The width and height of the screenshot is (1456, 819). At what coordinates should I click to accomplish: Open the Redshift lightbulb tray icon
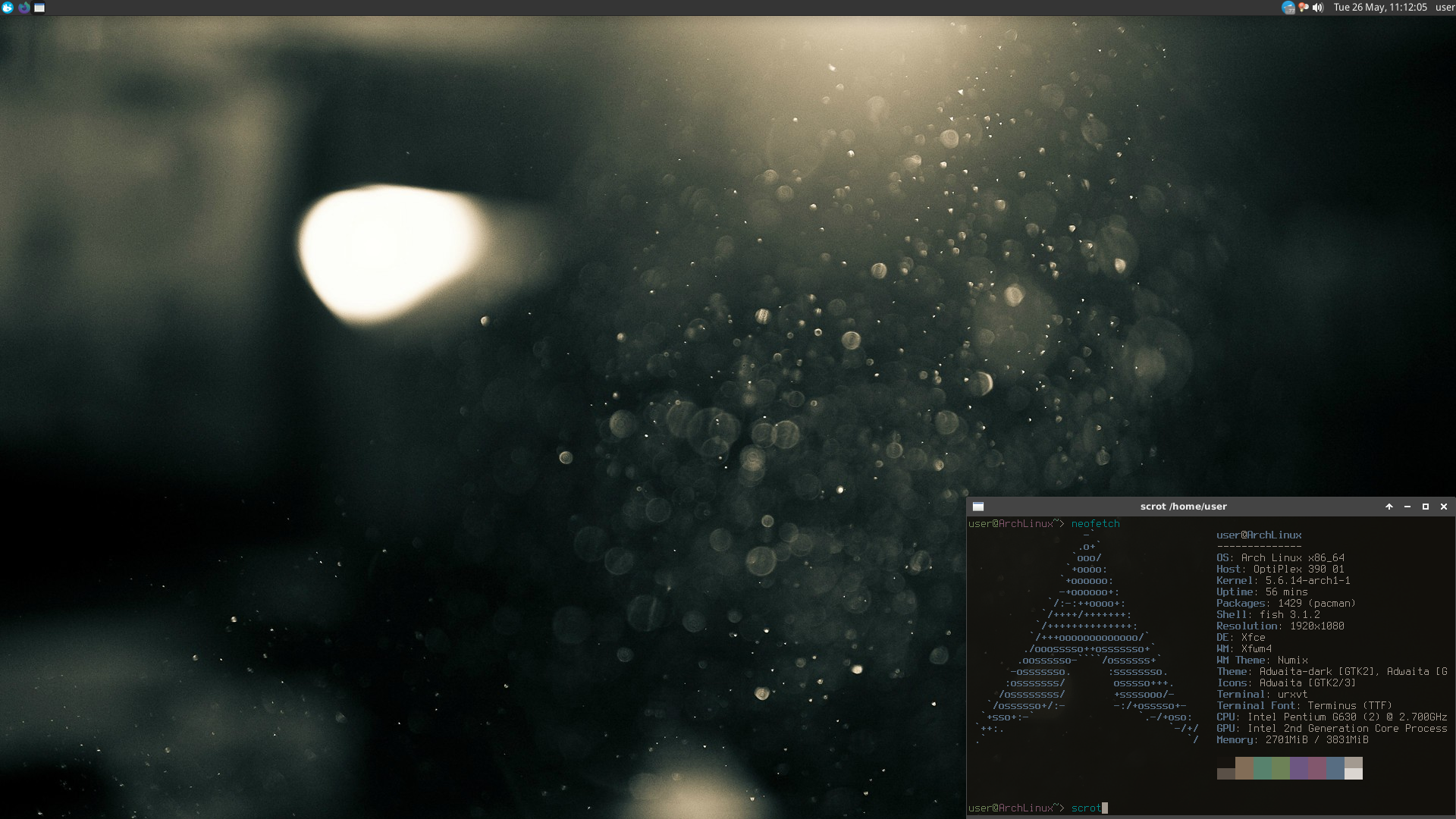click(x=1303, y=8)
